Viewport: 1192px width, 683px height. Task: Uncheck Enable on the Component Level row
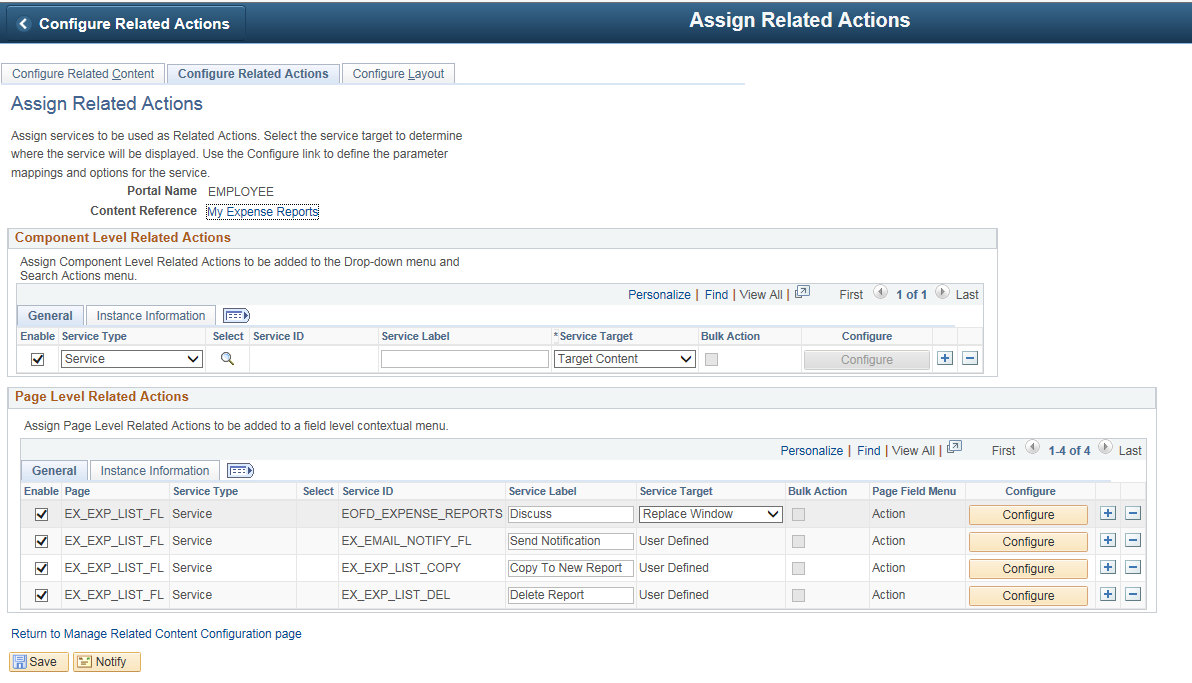tap(37, 358)
